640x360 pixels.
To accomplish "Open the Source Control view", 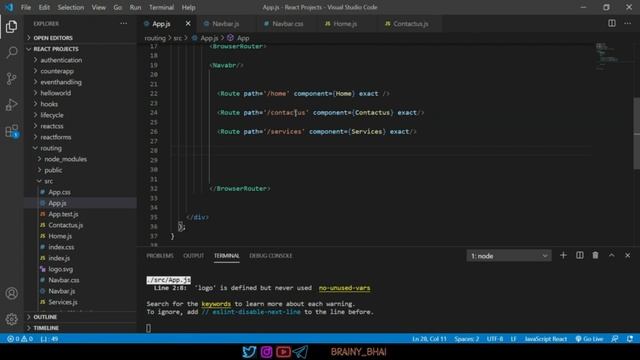I will (11, 78).
